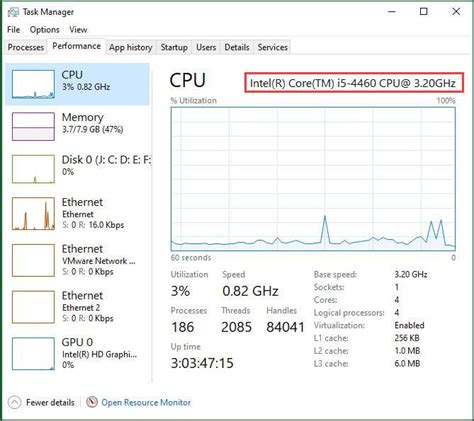The width and height of the screenshot is (474, 421).
Task: Open GPU 0 Intel HD Graphics view
Action: point(79,353)
